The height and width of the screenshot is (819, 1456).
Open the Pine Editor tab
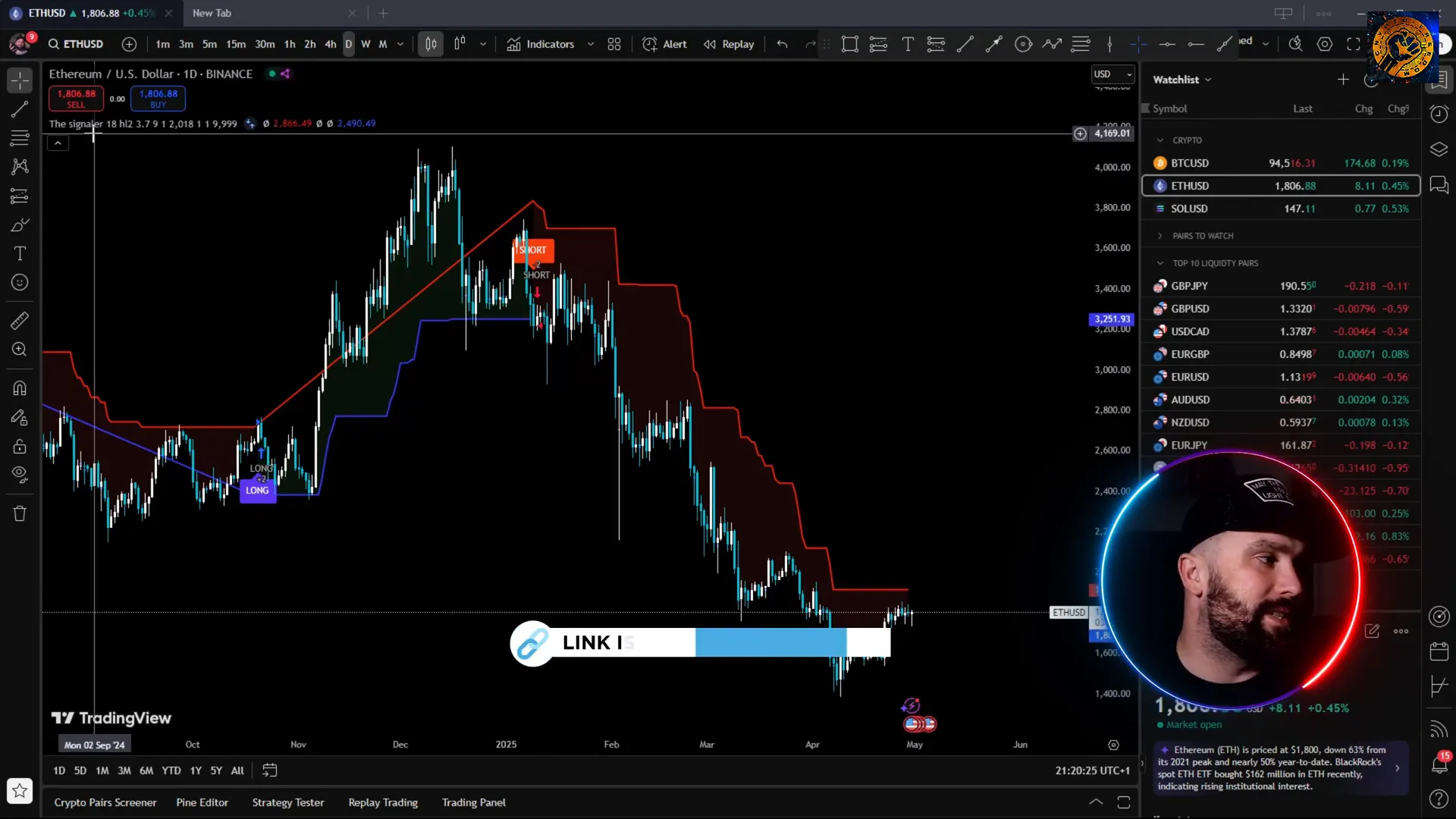click(x=202, y=802)
